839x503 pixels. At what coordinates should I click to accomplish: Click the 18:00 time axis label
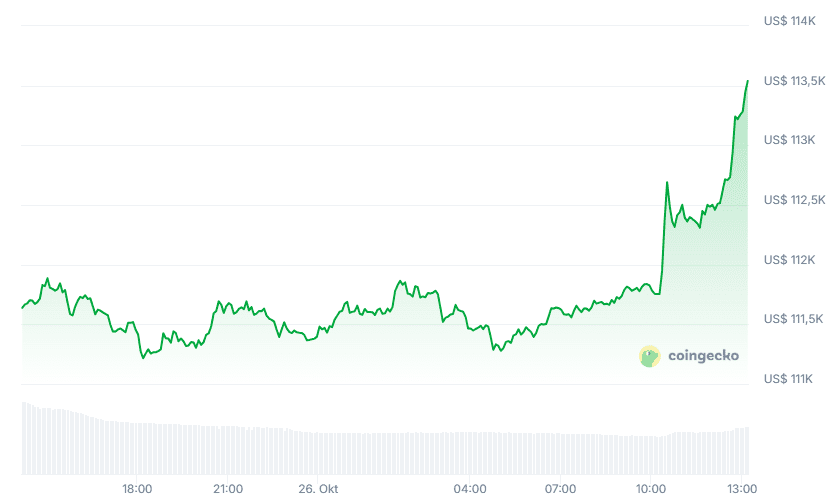[x=137, y=488]
